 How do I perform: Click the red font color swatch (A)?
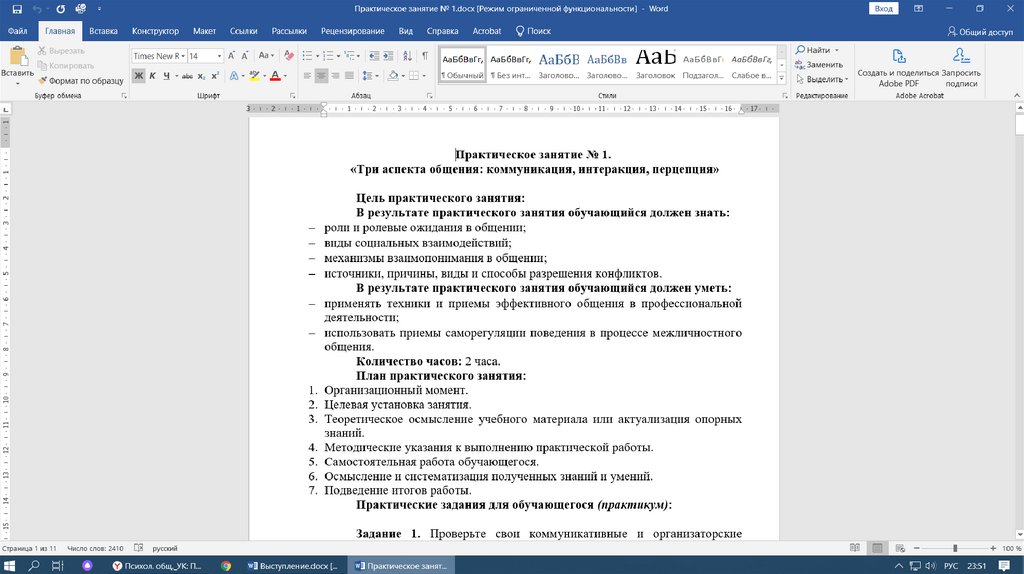(274, 76)
